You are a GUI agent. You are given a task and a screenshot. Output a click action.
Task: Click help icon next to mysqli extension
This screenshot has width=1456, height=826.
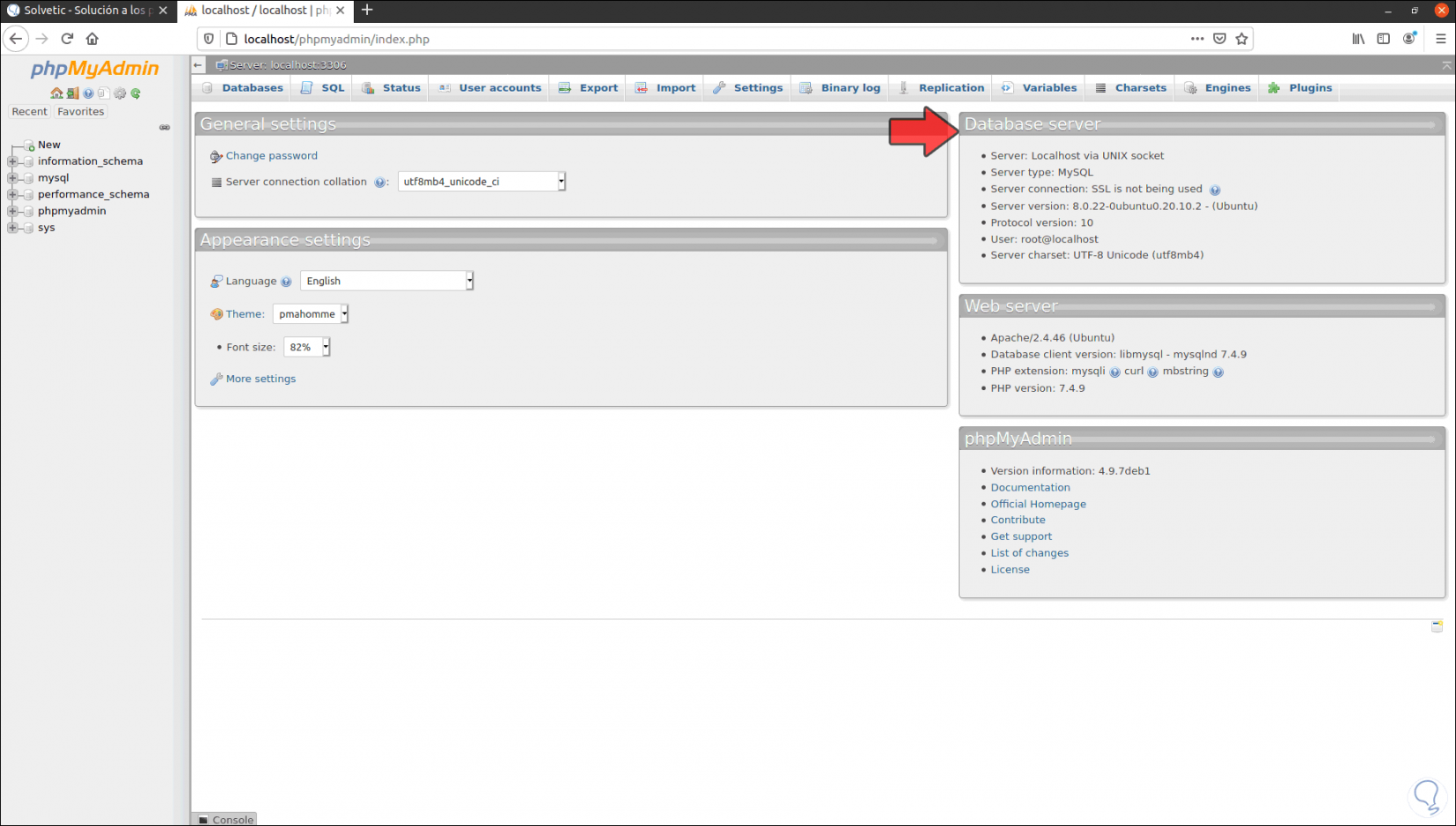click(1115, 372)
